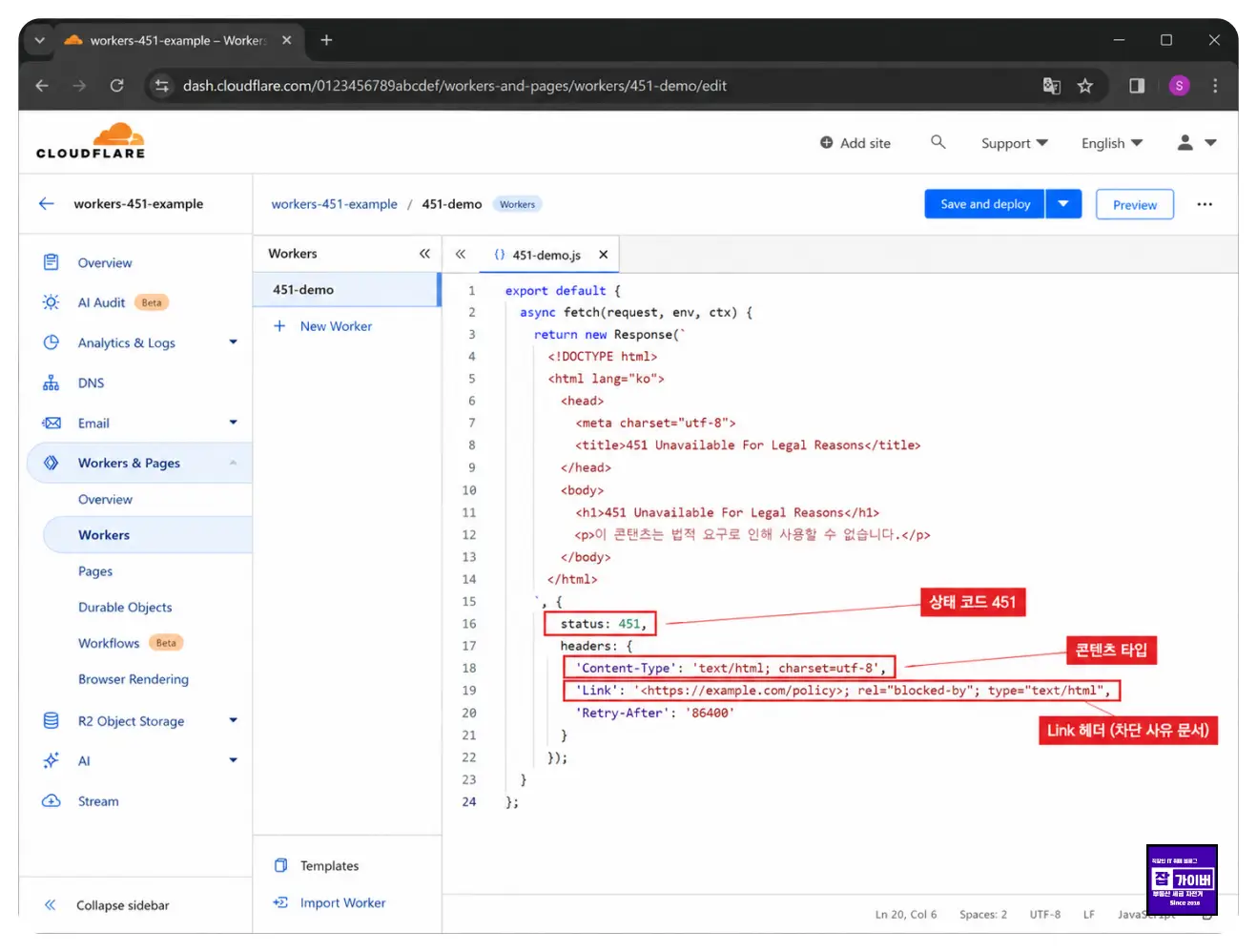Open the Chrome profile avatar
Screen dimensions: 1257x952
tap(1179, 86)
